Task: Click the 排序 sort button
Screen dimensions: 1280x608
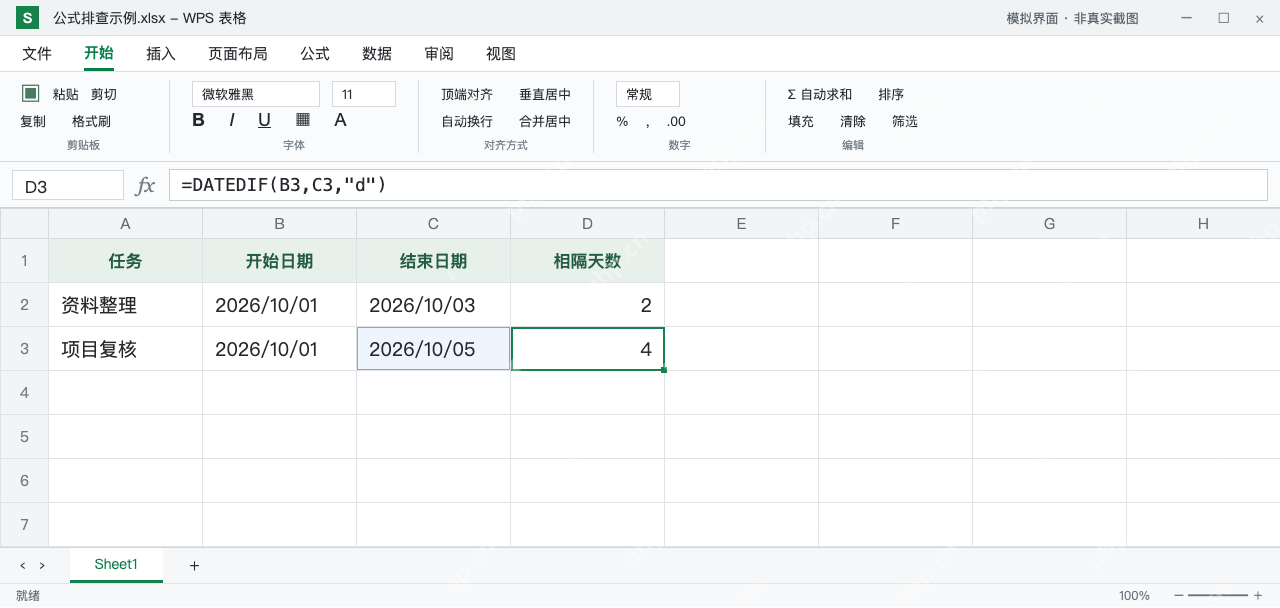Action: tap(891, 94)
